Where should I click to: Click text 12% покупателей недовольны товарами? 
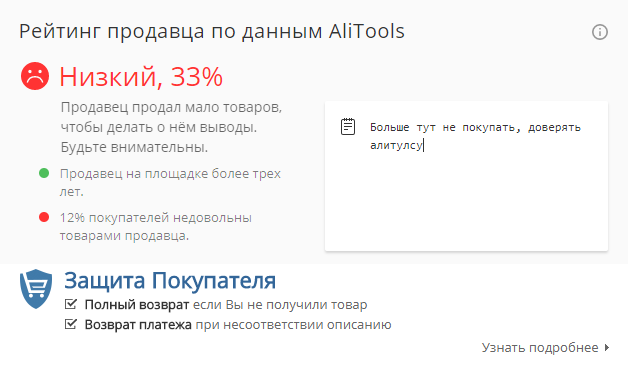click(156, 227)
